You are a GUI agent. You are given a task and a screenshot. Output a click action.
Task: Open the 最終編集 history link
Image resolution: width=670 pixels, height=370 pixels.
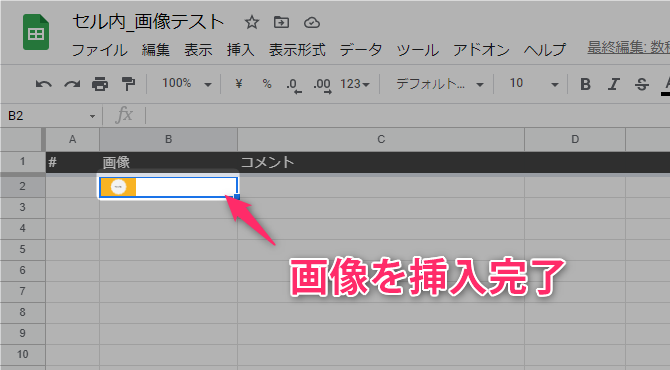(x=629, y=47)
